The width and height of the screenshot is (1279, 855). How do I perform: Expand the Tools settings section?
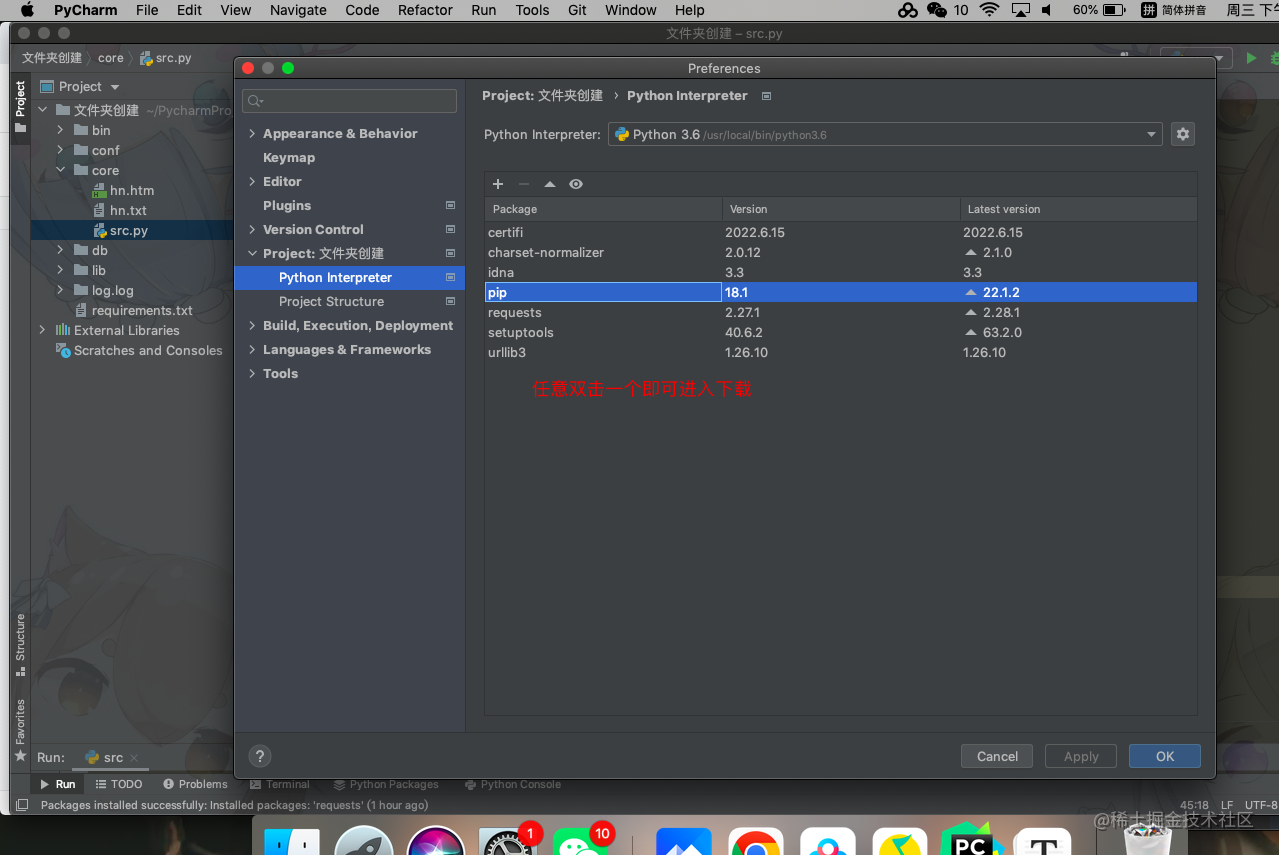point(252,373)
